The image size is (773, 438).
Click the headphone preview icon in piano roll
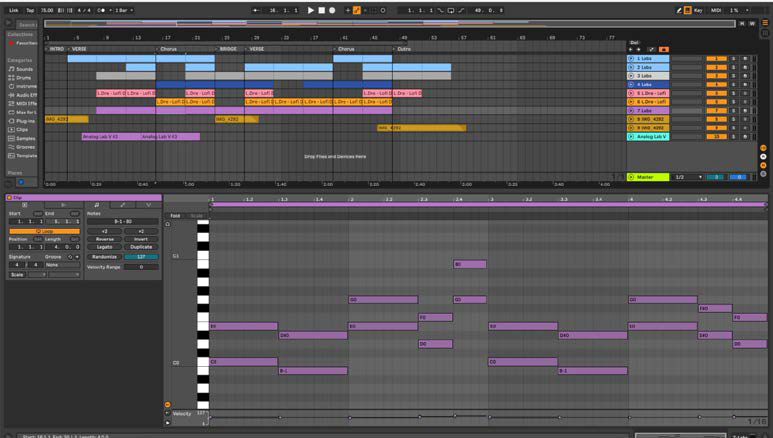coord(168,224)
